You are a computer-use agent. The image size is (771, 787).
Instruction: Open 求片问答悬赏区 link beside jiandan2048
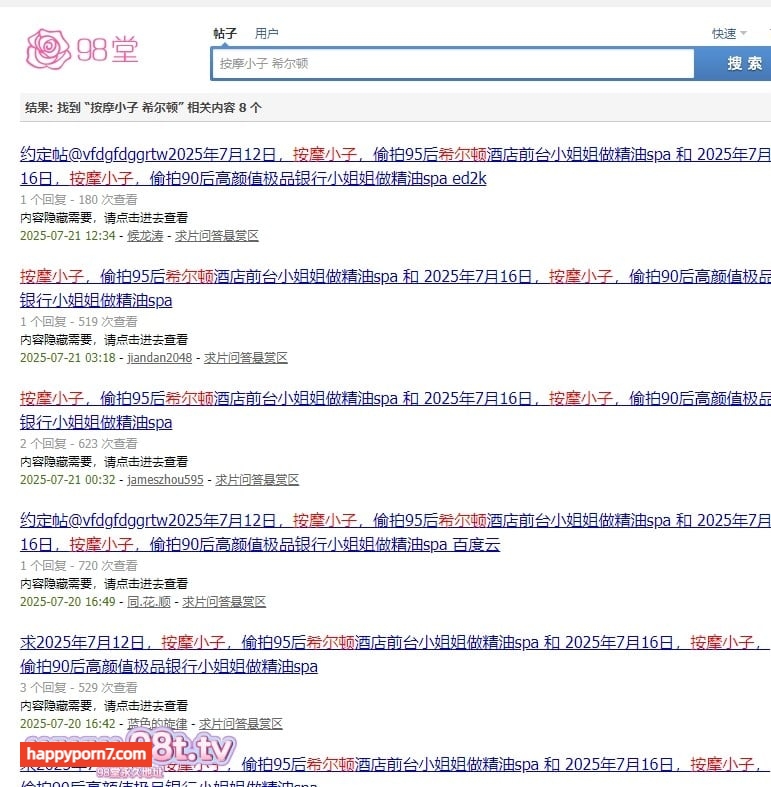[x=246, y=358]
